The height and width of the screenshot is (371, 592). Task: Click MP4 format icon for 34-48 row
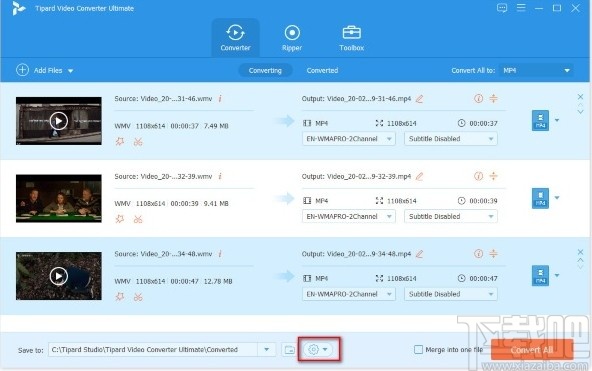pyautogui.click(x=540, y=276)
